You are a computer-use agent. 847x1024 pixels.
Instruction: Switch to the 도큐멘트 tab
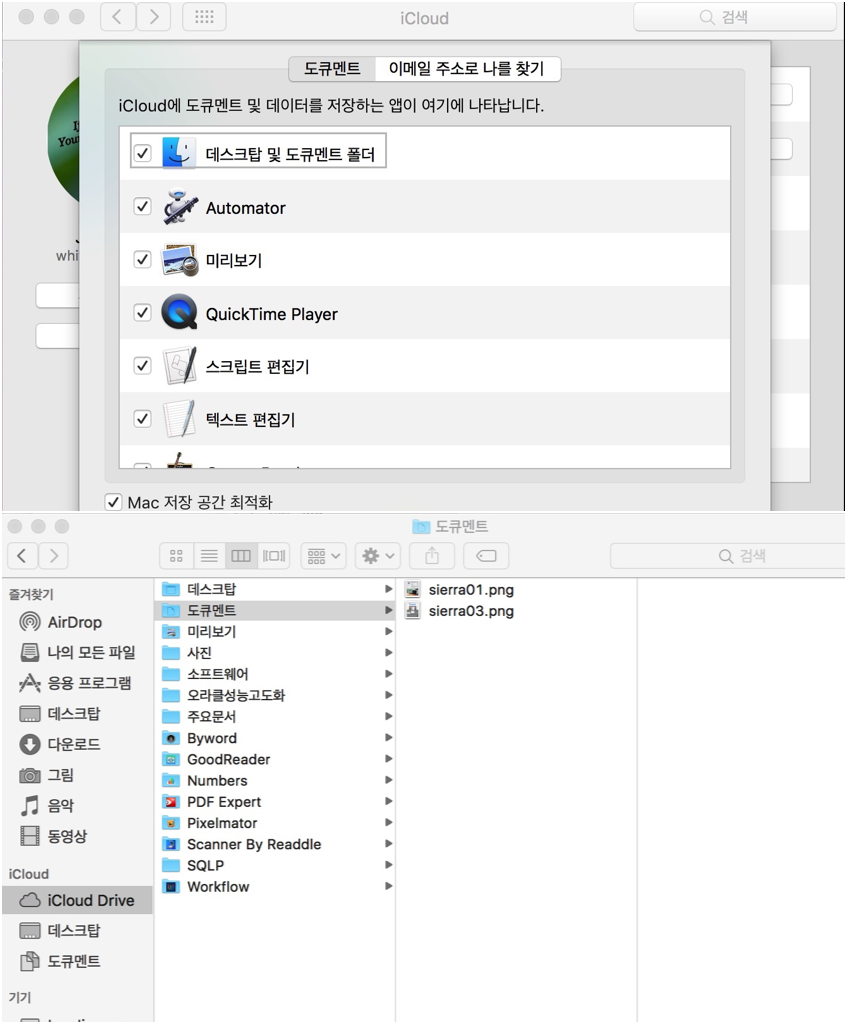(332, 69)
